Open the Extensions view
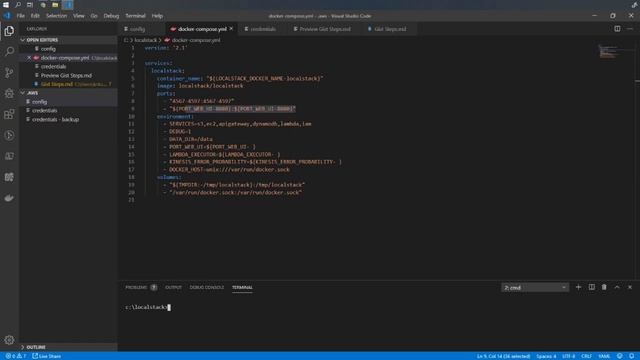Screen dimensions: 640x360 (9, 114)
